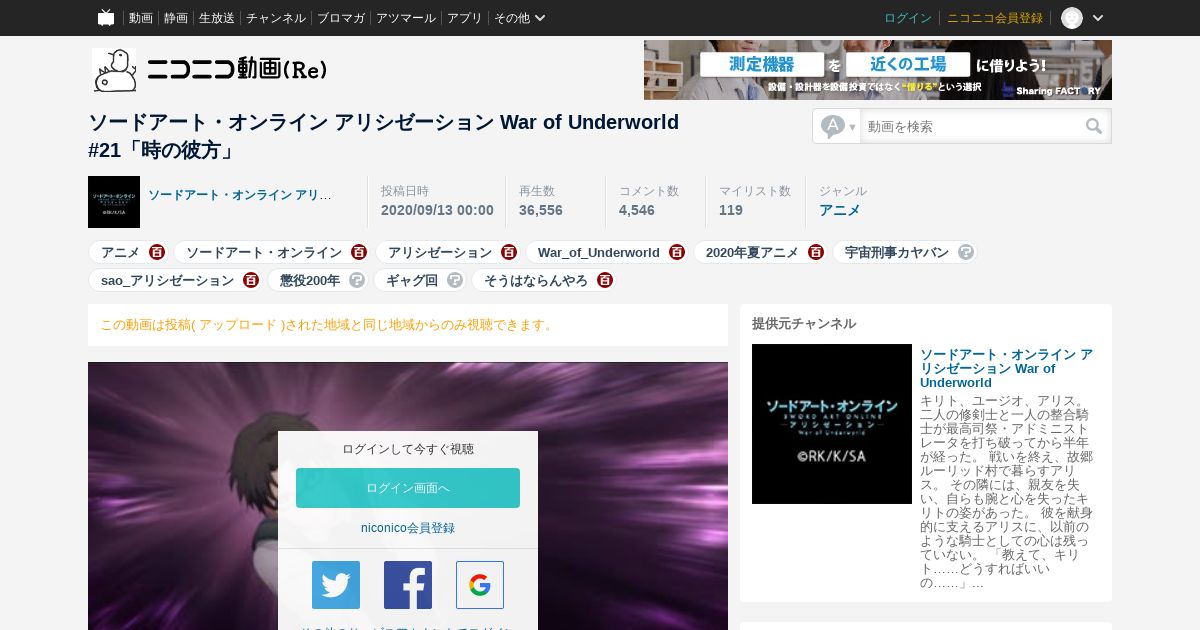Viewport: 1200px width, 630px height.
Task: Click the channel description paragraph
Action: tap(1006, 492)
